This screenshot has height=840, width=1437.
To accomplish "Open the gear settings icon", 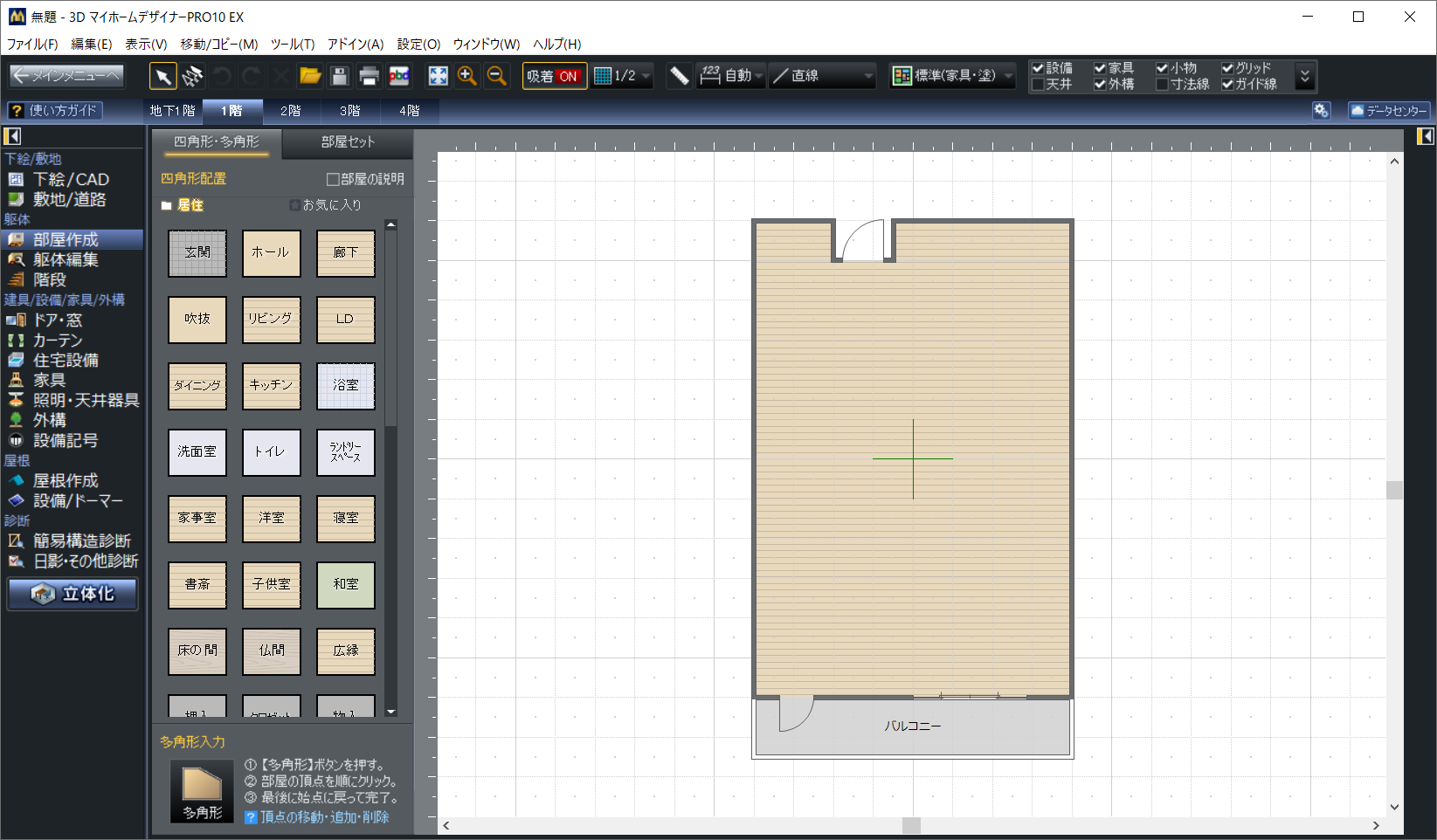I will click(x=1321, y=111).
